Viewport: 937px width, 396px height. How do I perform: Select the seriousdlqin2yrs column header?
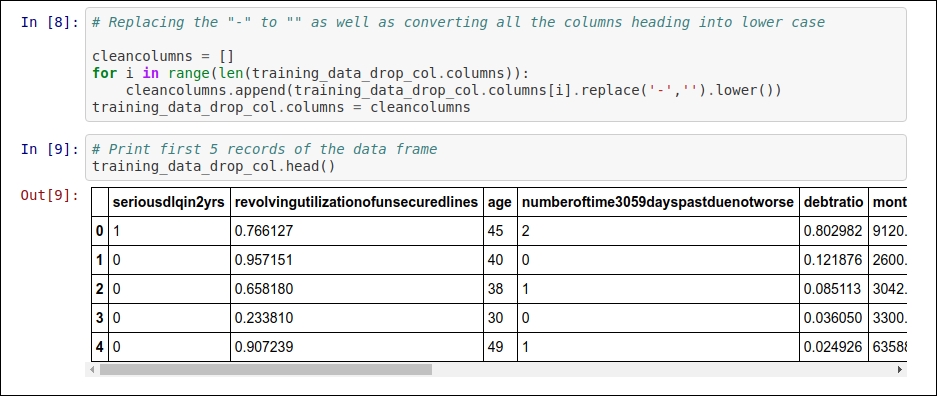[169, 202]
